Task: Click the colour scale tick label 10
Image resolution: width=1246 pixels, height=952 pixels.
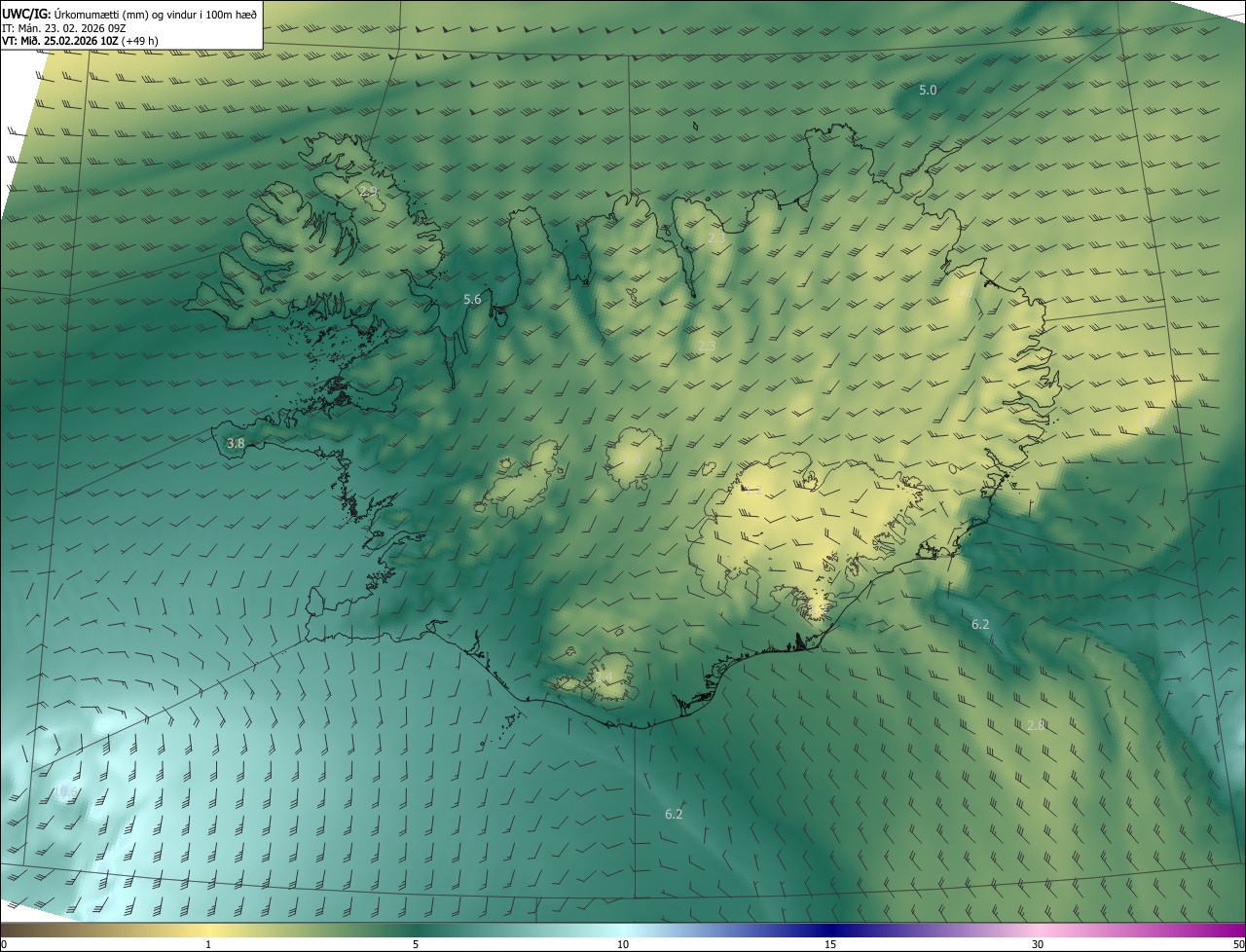Action: pyautogui.click(x=623, y=944)
